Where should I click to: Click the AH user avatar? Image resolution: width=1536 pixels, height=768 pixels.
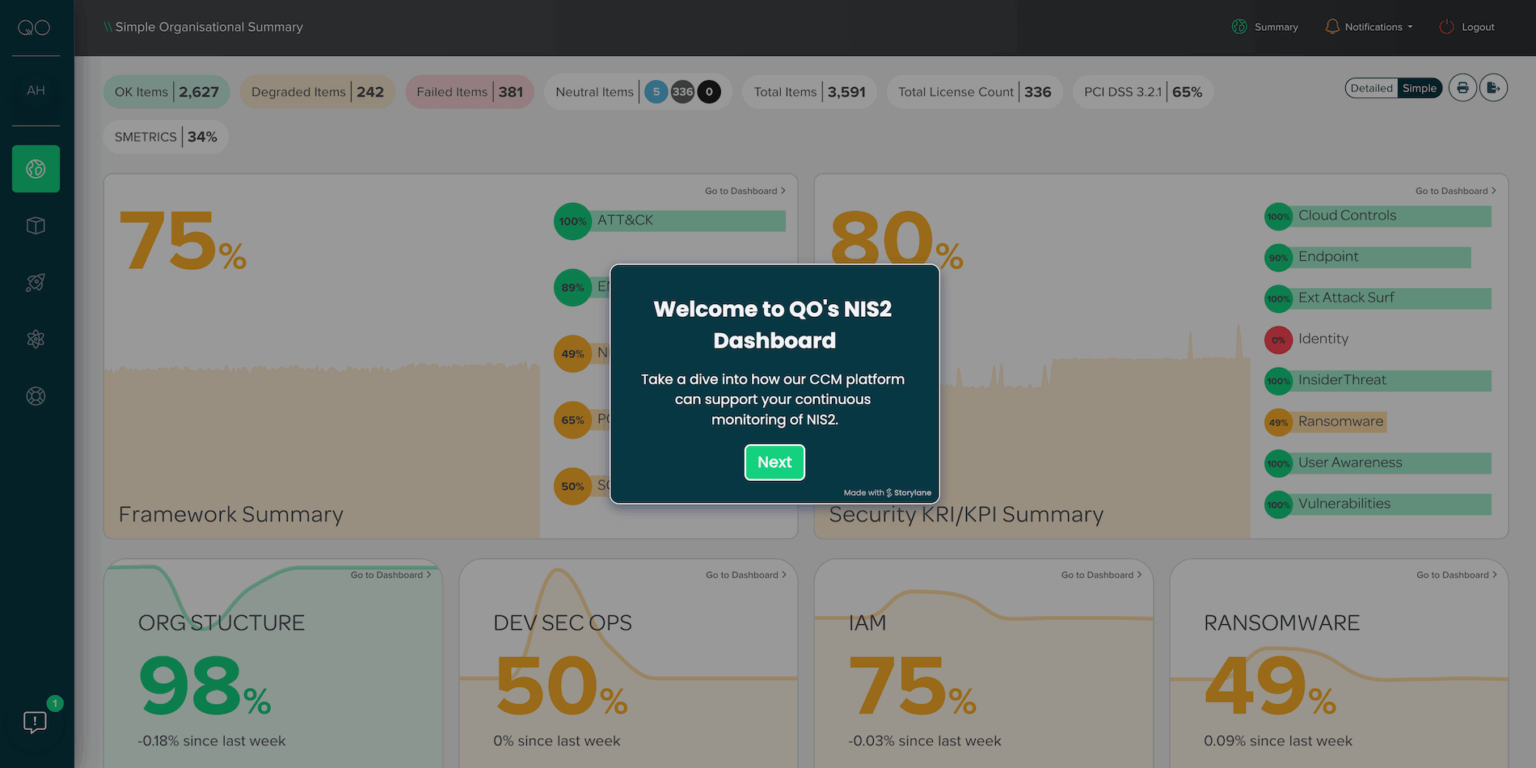pos(36,91)
